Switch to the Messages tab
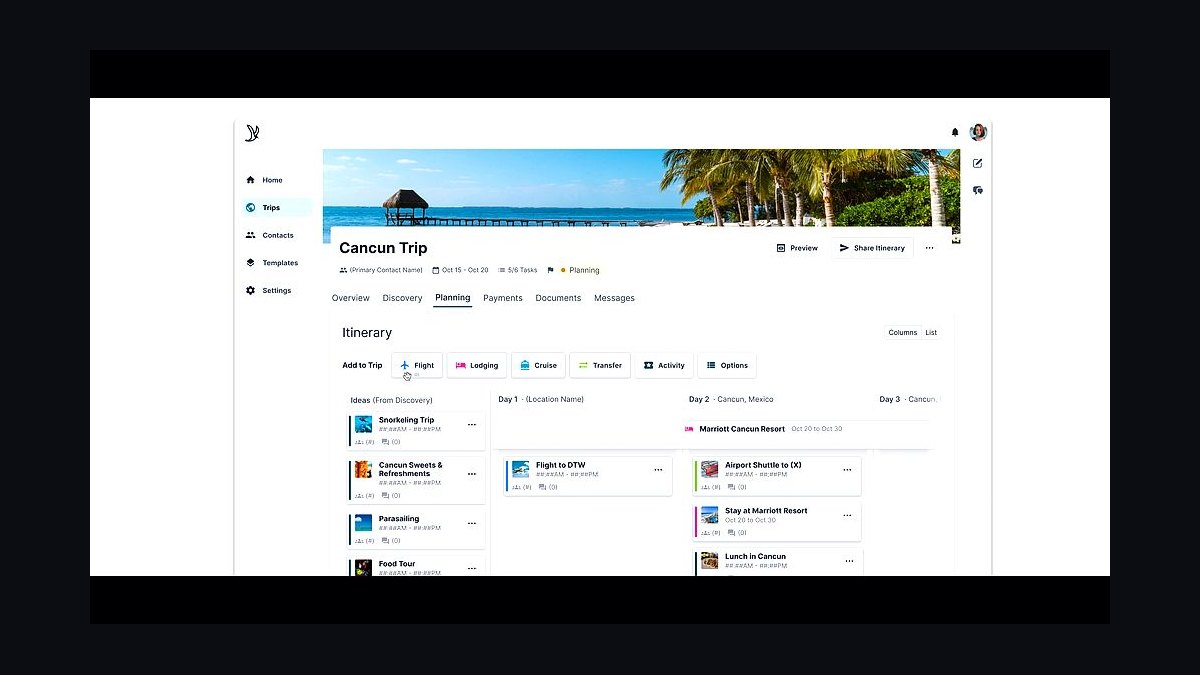The height and width of the screenshot is (675, 1200). [614, 298]
